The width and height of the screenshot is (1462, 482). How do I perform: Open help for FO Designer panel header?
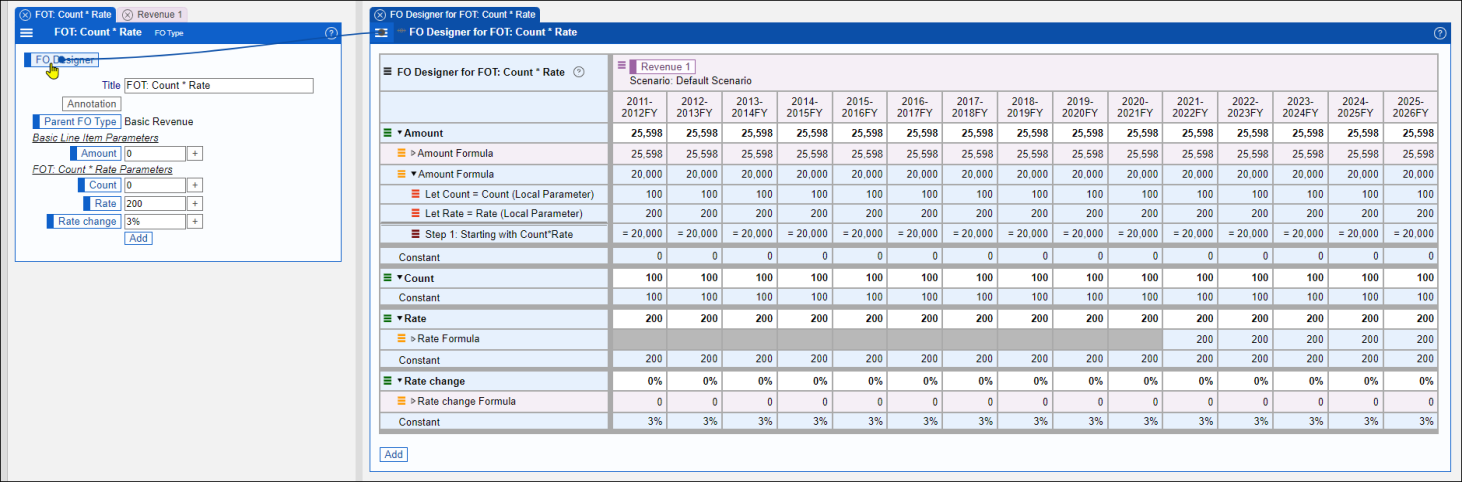click(1440, 33)
